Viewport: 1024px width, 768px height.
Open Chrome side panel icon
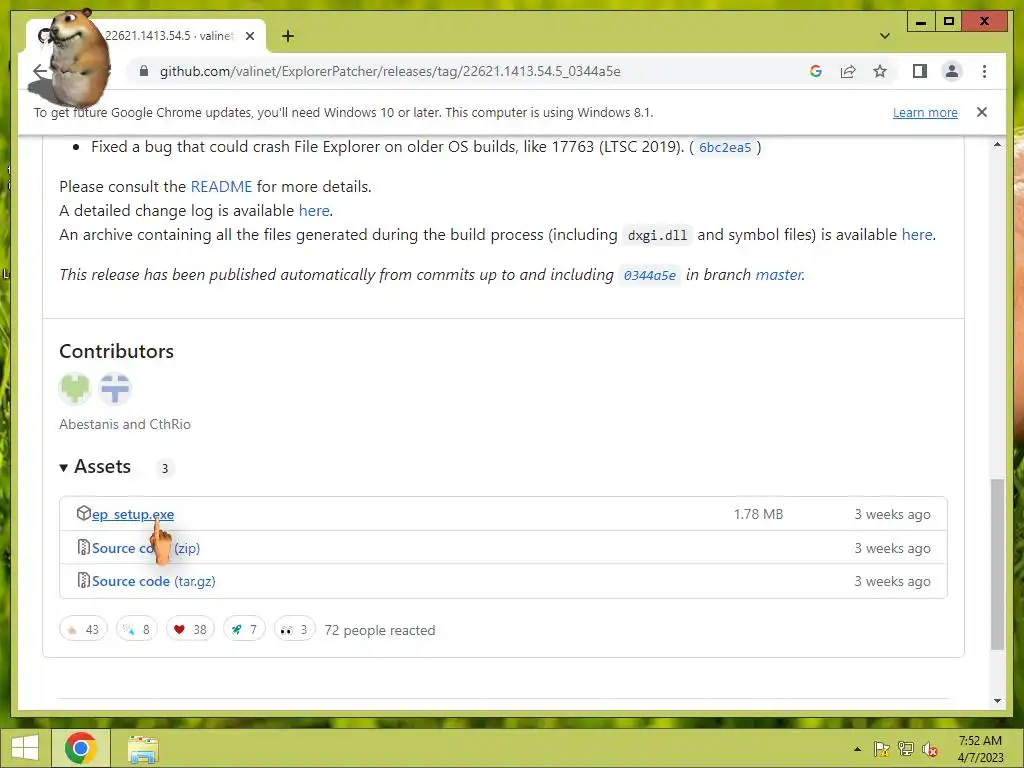pos(920,71)
